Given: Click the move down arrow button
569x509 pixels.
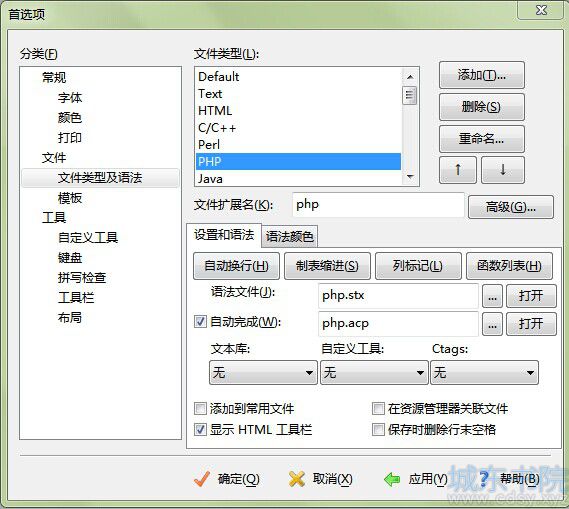Looking at the screenshot, I should click(503, 170).
